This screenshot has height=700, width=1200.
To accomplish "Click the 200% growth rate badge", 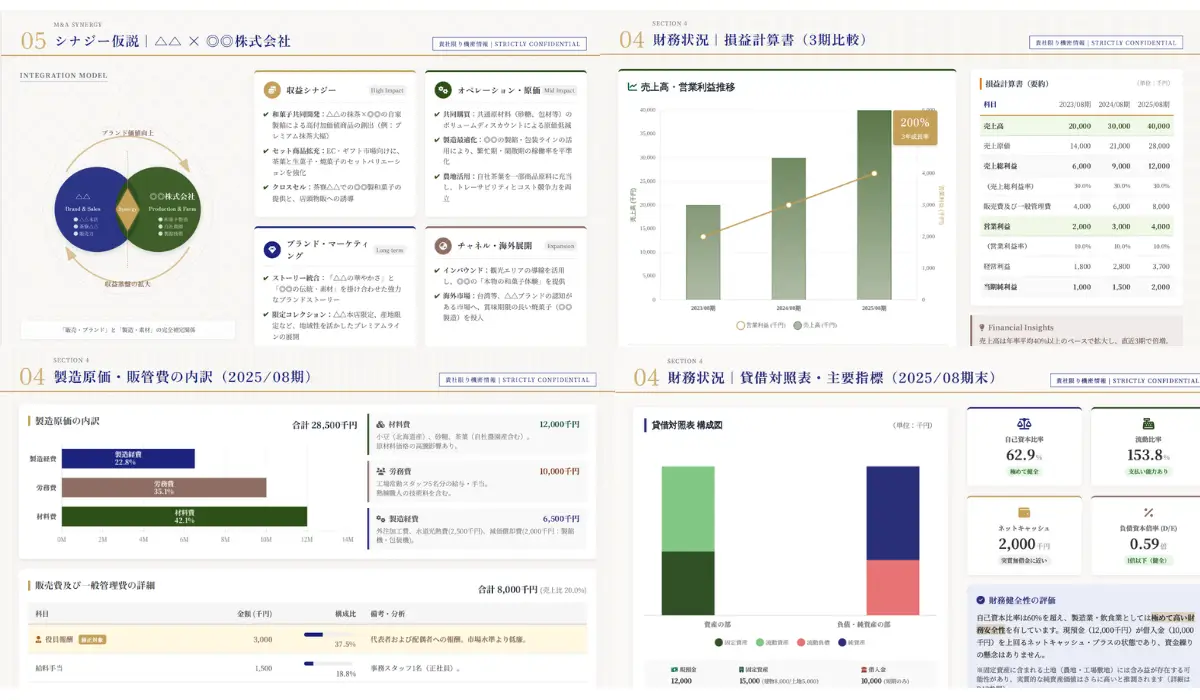I will tap(915, 127).
